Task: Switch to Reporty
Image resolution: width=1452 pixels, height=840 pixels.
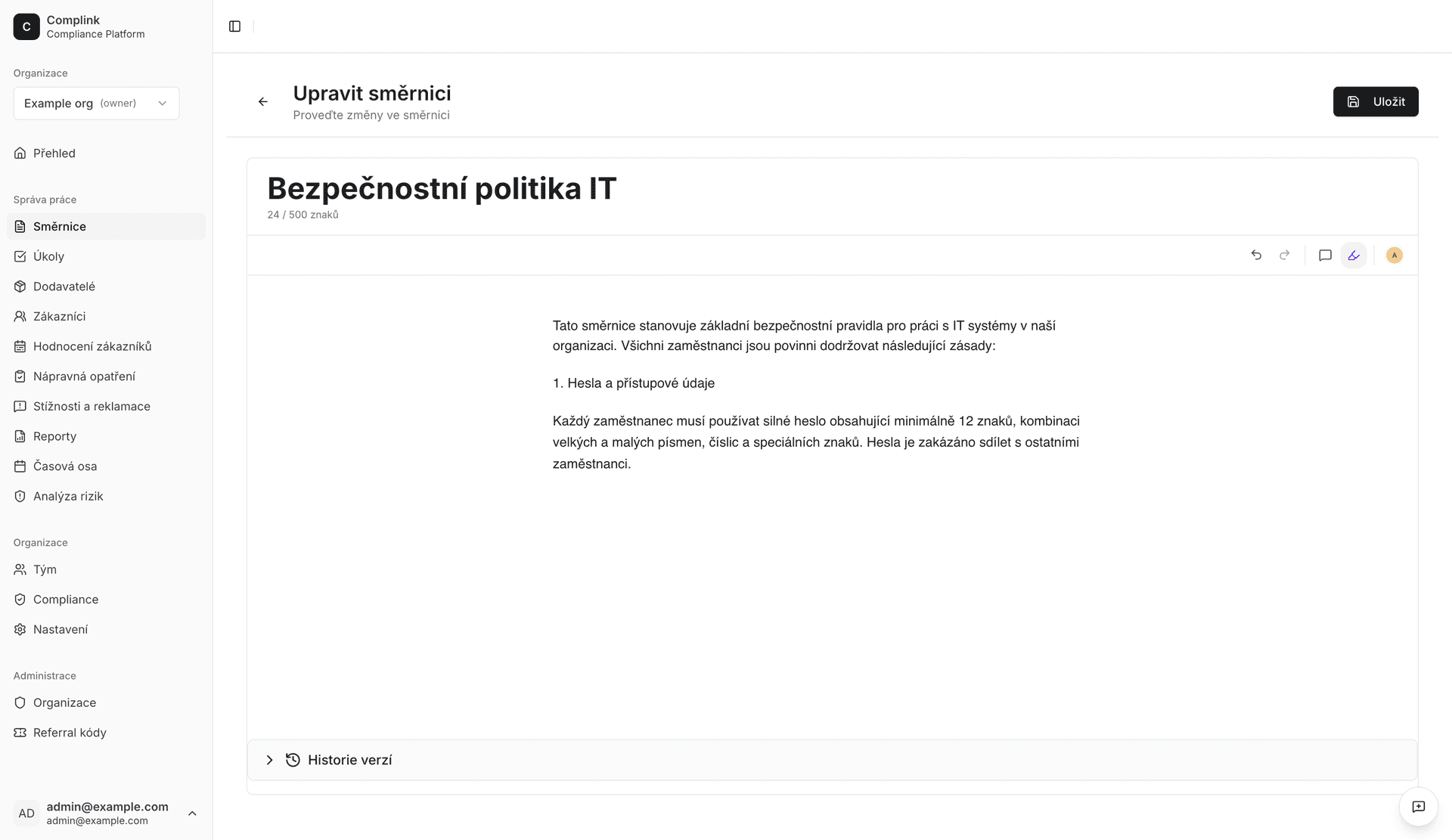Action: (54, 436)
